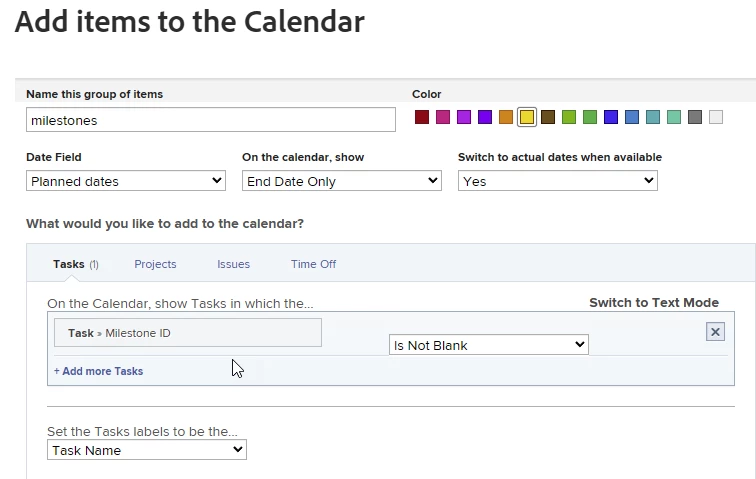This screenshot has height=479, width=756.
Task: Expand the End Date Only dropdown
Action: [x=342, y=181]
